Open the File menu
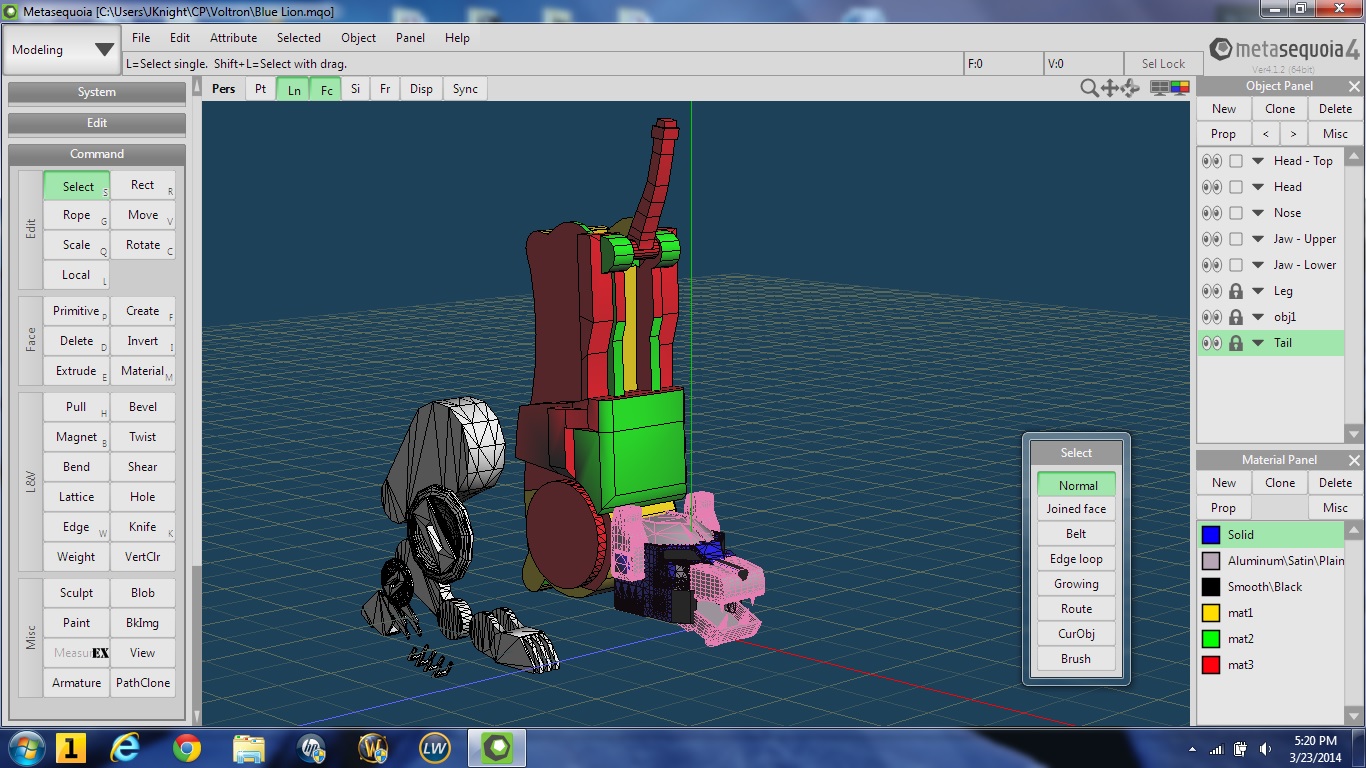1366x768 pixels. (x=141, y=38)
